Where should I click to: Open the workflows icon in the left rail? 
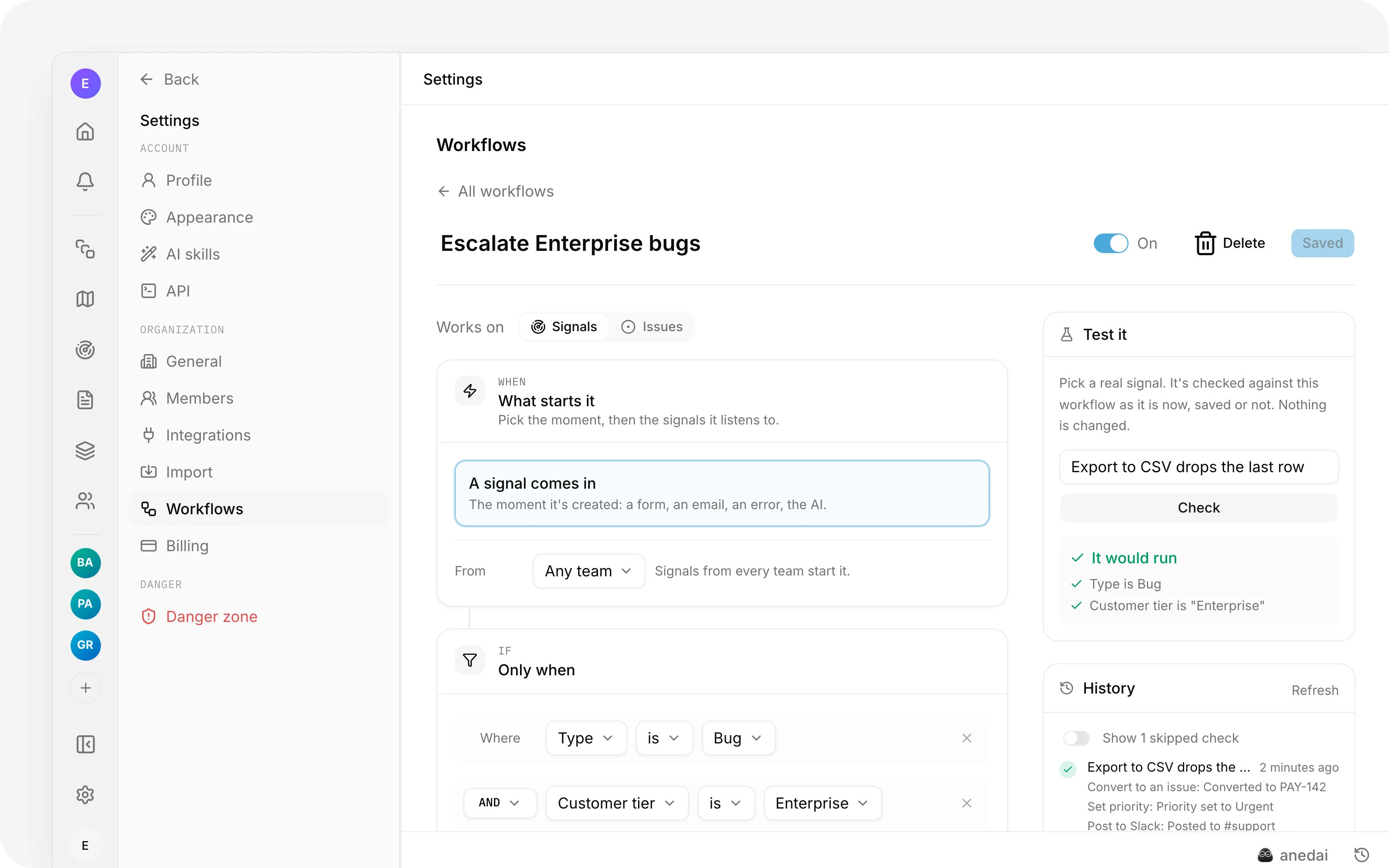85,249
